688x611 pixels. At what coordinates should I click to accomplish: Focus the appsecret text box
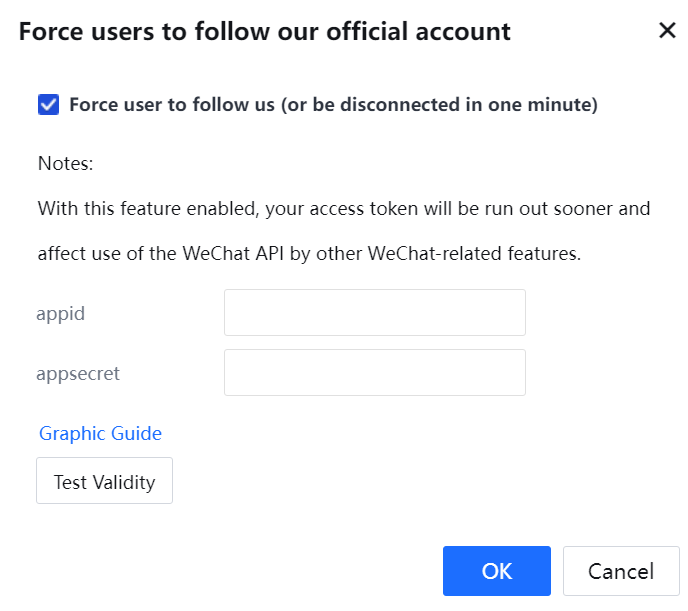tap(374, 373)
